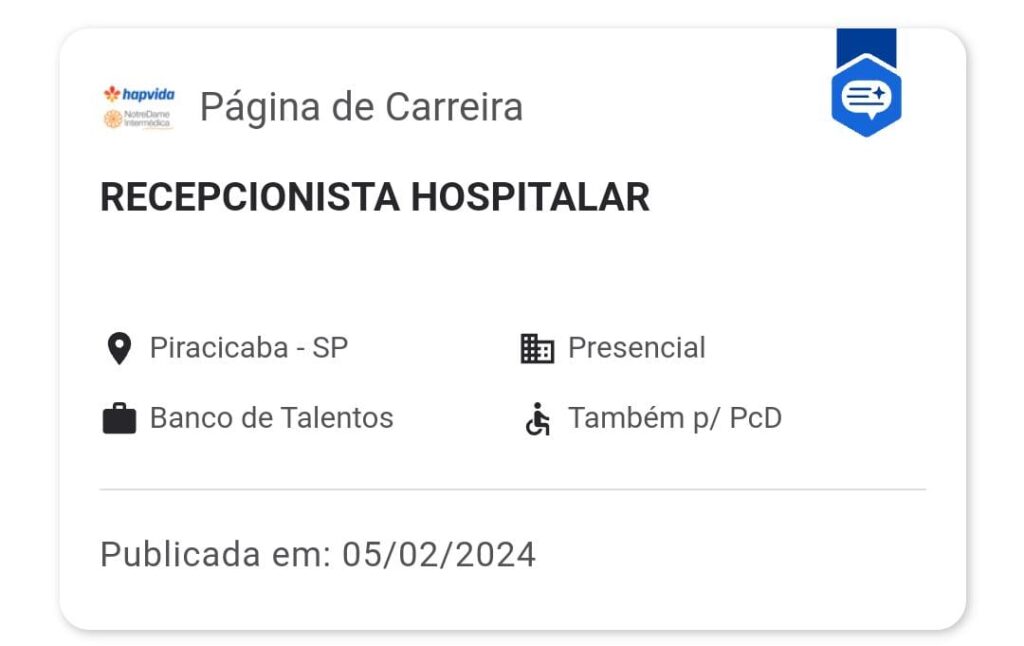Click the Hapvida NotreDame company logo
Image resolution: width=1024 pixels, height=646 pixels.
[x=139, y=107]
